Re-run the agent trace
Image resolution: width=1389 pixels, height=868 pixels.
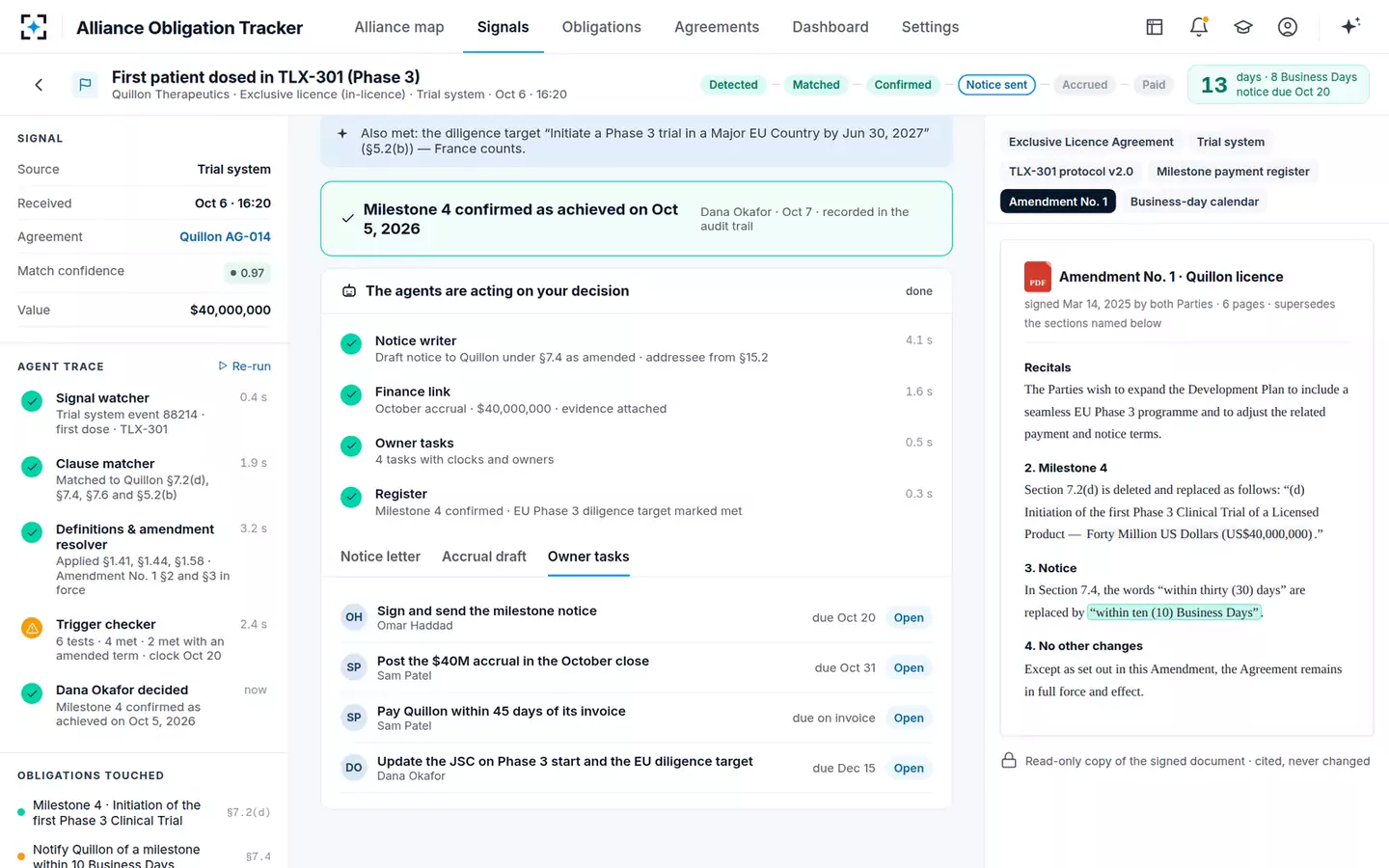point(244,366)
